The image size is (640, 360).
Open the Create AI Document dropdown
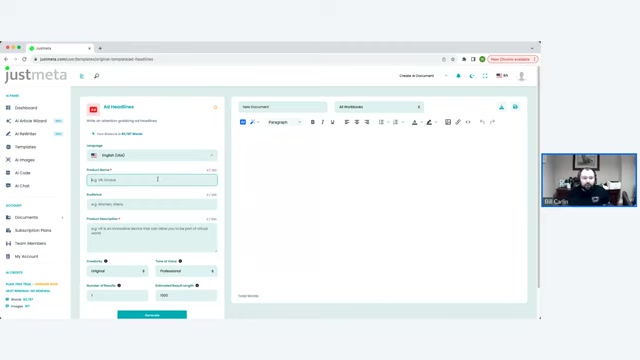coord(423,76)
